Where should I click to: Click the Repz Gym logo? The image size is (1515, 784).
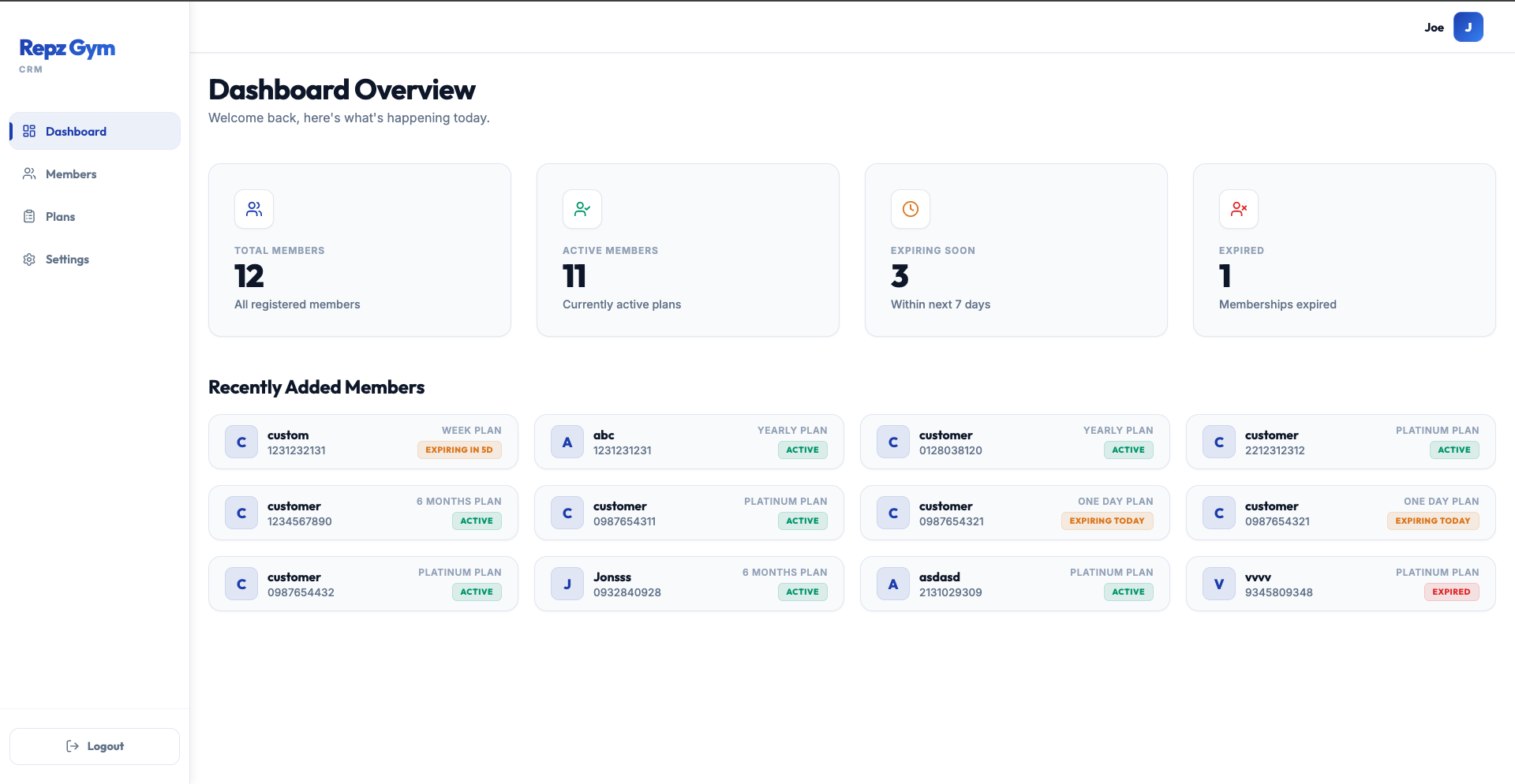pos(67,49)
